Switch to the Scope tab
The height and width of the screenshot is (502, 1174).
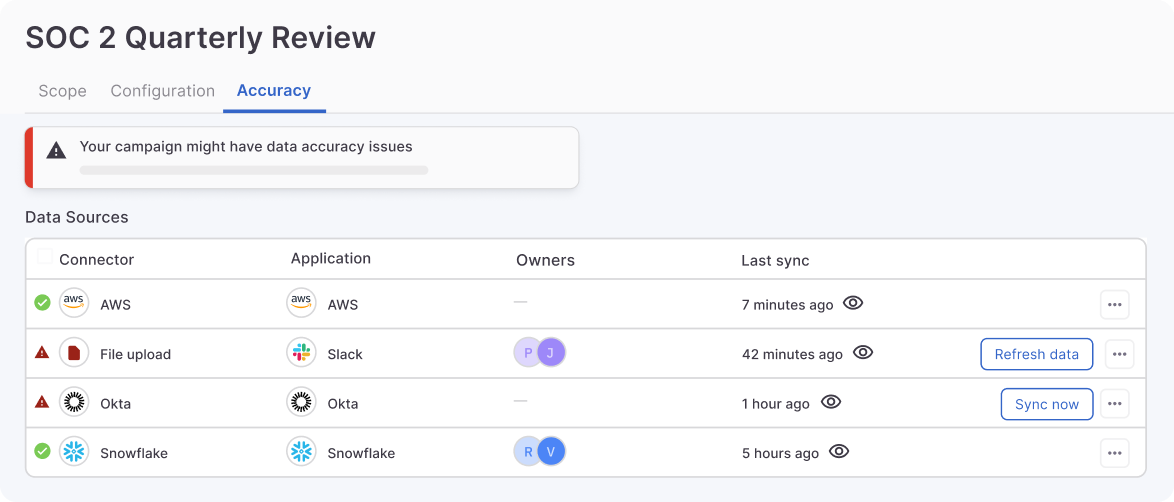pyautogui.click(x=62, y=91)
